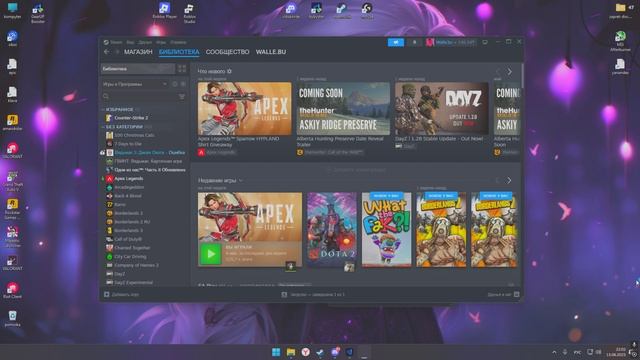640x360 pixels.
Task: Switch to the СООБЩЕСТВО tab
Action: [227, 52]
